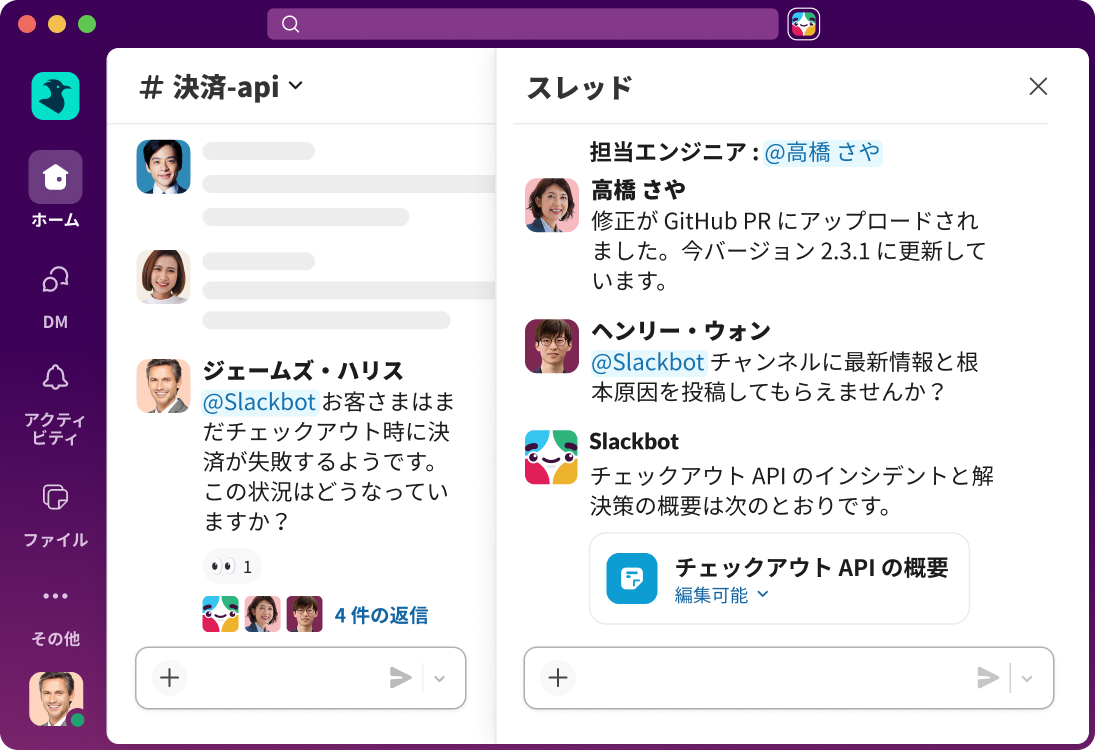Toggle the eyes emoji reaction
The width and height of the screenshot is (1095, 750).
pyautogui.click(x=232, y=566)
